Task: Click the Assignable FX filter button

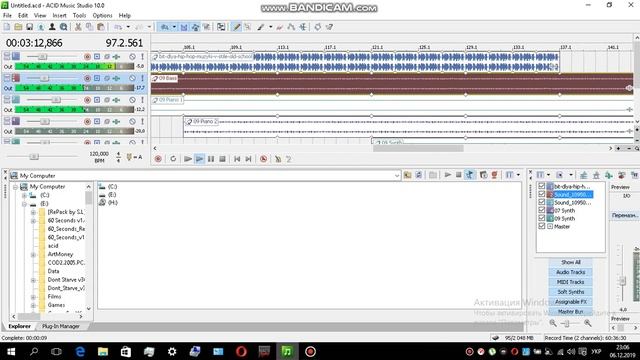Action: pos(571,302)
